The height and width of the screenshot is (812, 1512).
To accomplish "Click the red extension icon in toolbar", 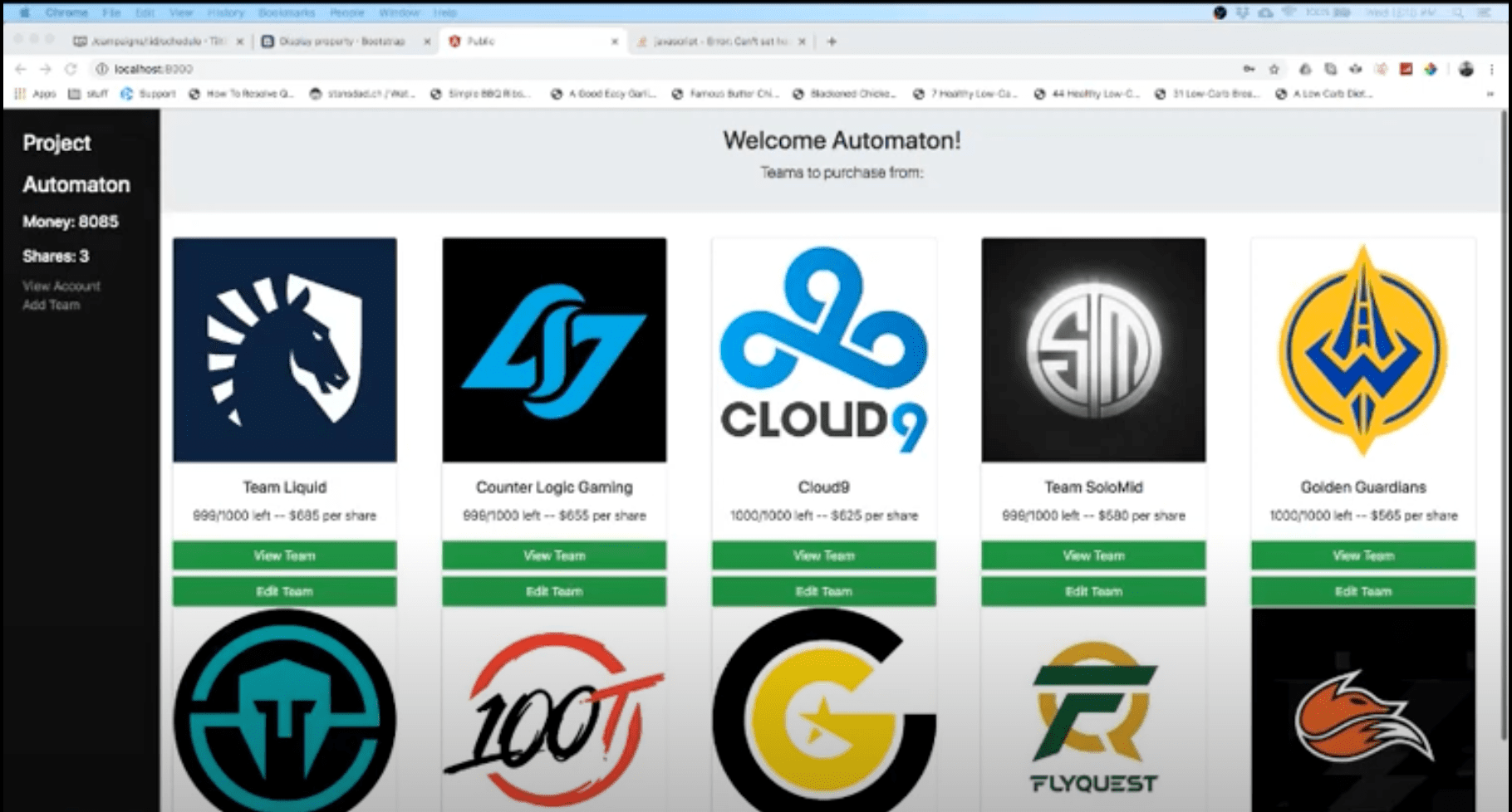I will [1406, 69].
